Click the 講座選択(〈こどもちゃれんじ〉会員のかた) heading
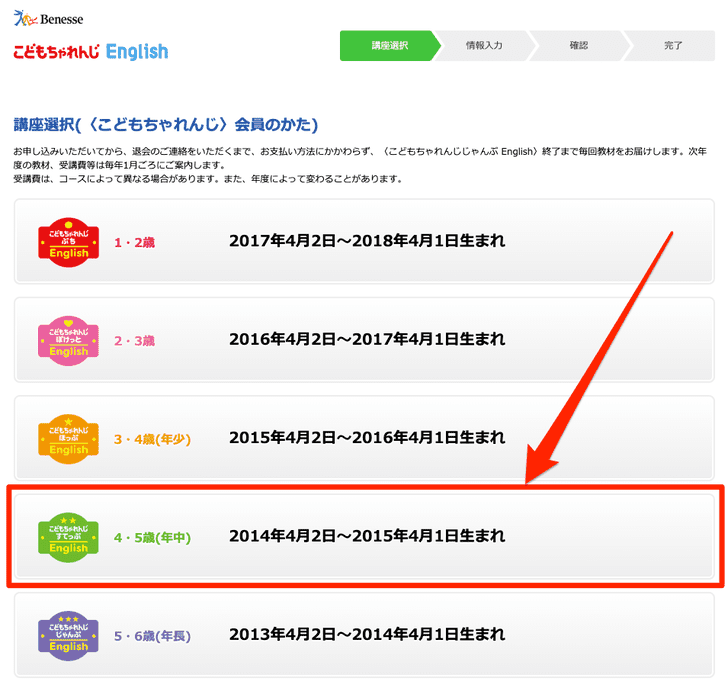Image resolution: width=728 pixels, height=691 pixels. 166,124
